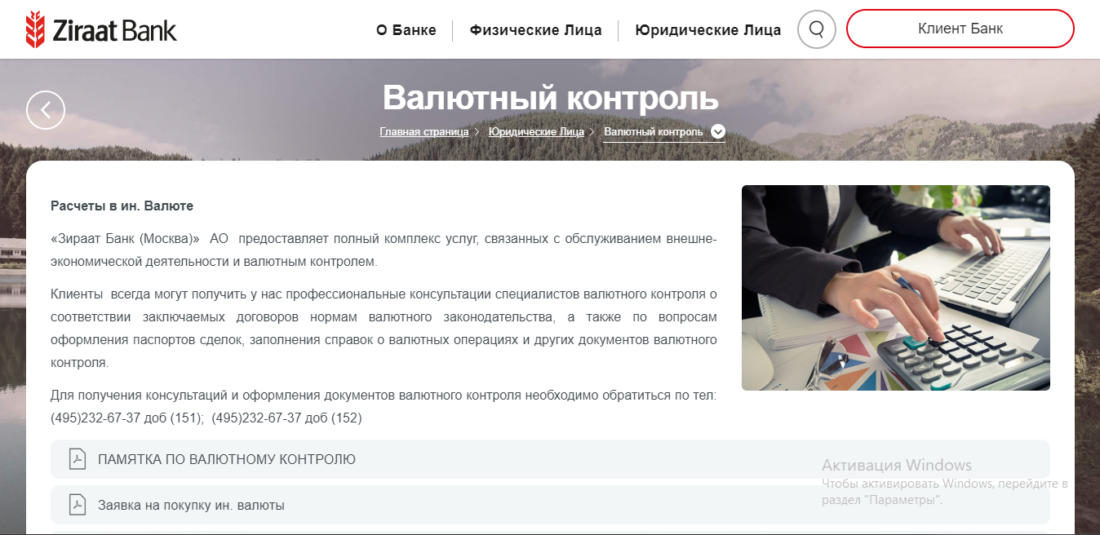Click the phone number with extension 151

pos(126,418)
